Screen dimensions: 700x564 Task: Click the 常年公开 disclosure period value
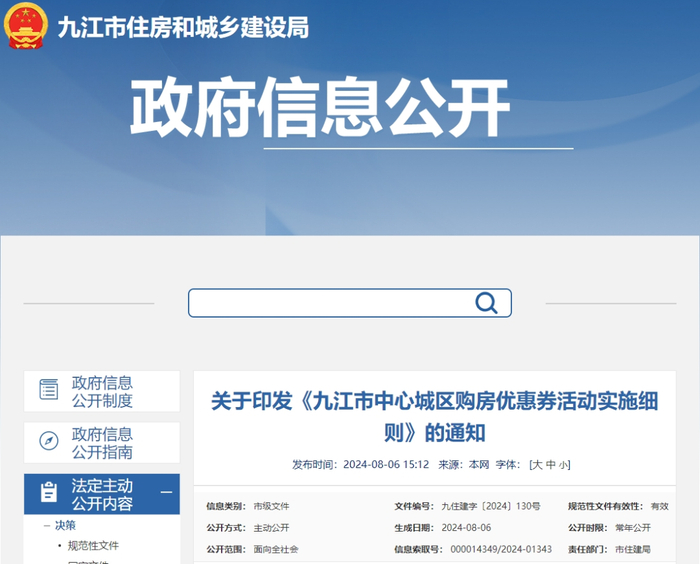[x=633, y=528]
